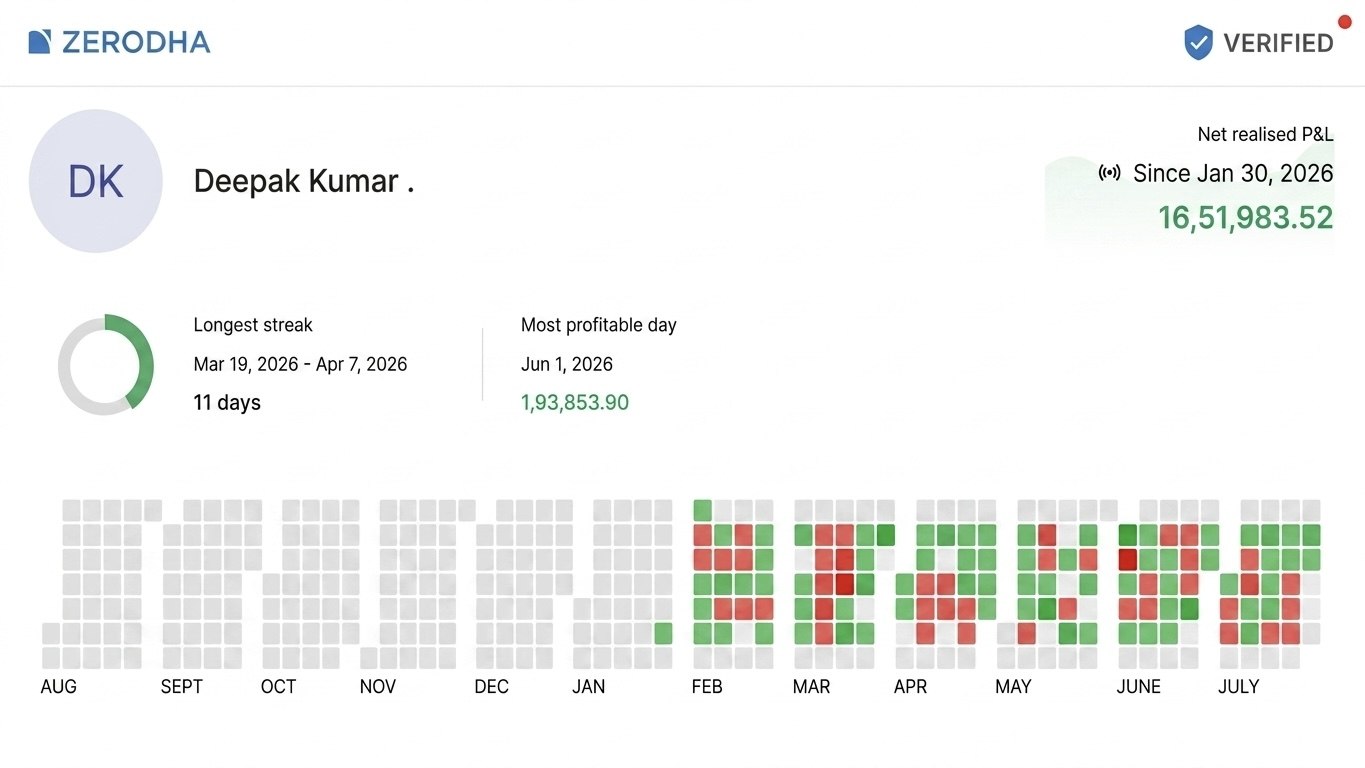The height and width of the screenshot is (768, 1365).
Task: Click the longest streak donut chart
Action: [106, 364]
